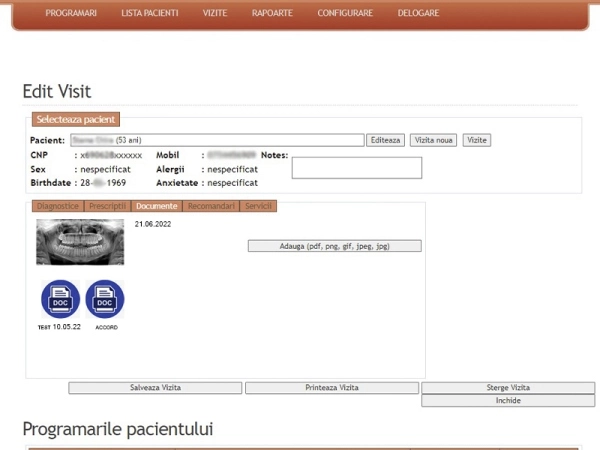Open the dental X-ray thumbnail
The image size is (600, 450).
pyautogui.click(x=80, y=242)
